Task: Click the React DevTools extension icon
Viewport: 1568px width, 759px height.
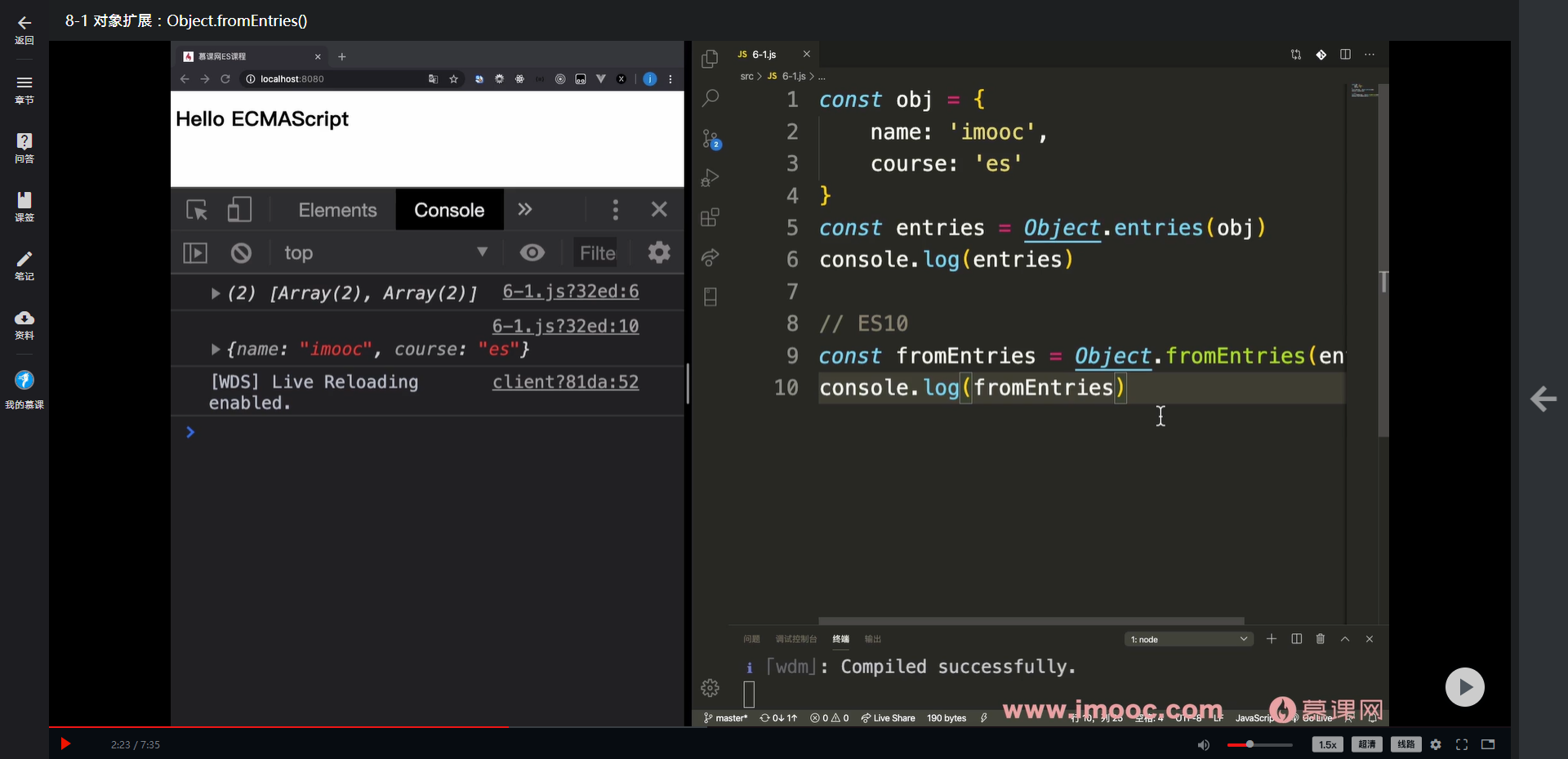Action: point(519,79)
